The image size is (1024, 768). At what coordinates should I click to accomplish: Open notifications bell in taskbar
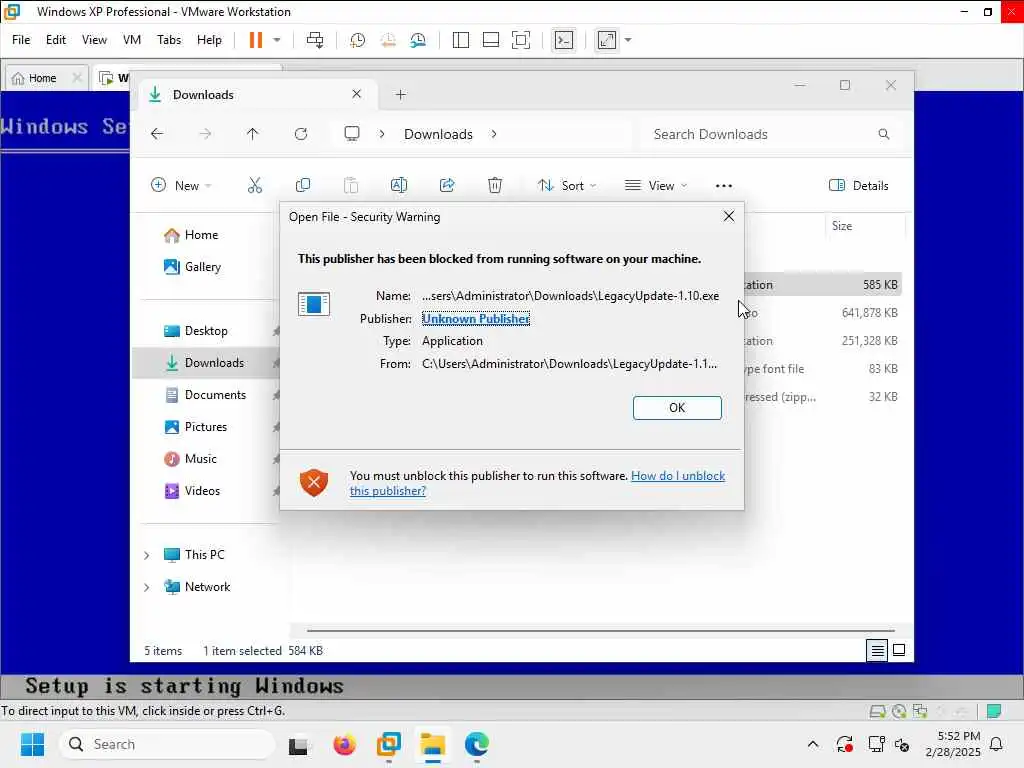[x=996, y=744]
